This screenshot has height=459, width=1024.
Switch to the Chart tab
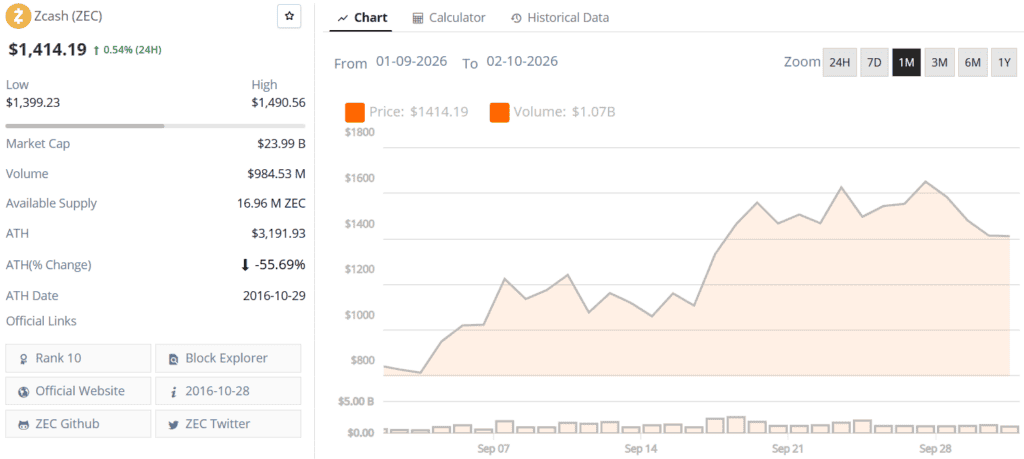click(x=362, y=18)
